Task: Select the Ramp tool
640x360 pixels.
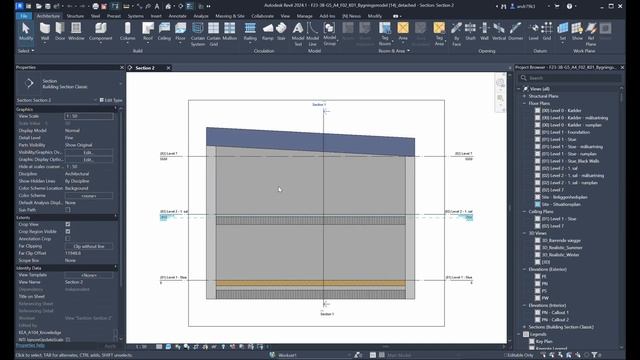Action: (x=268, y=31)
